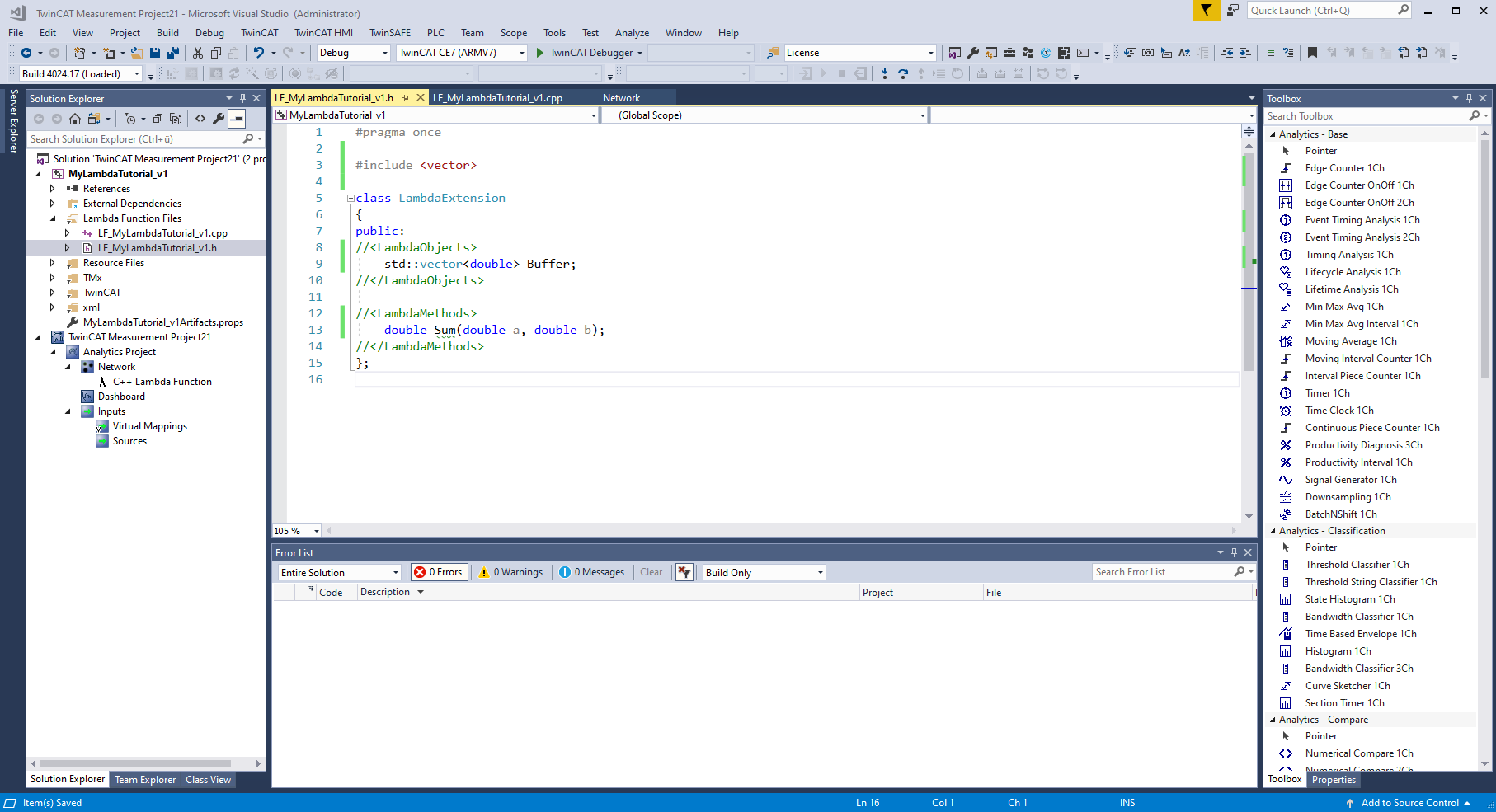Click the comment selection toolbar icon
The width and height of the screenshot is (1496, 812).
click(x=1270, y=53)
